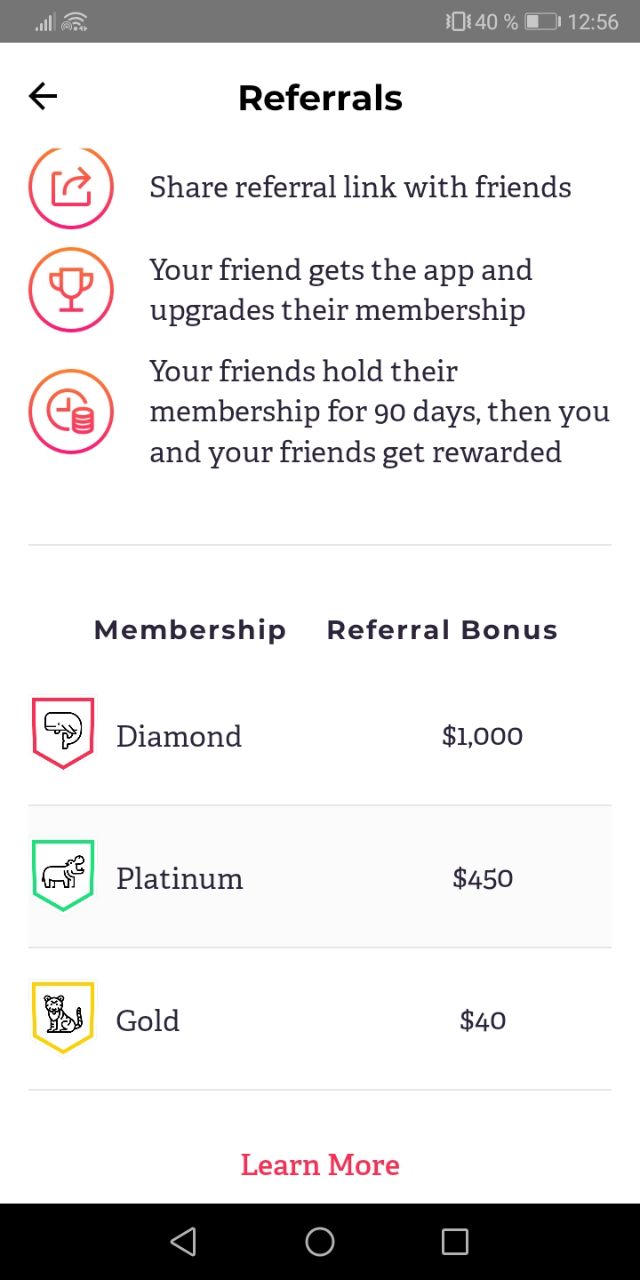Select the Diamond whale badge icon
640x1280 pixels.
63,733
